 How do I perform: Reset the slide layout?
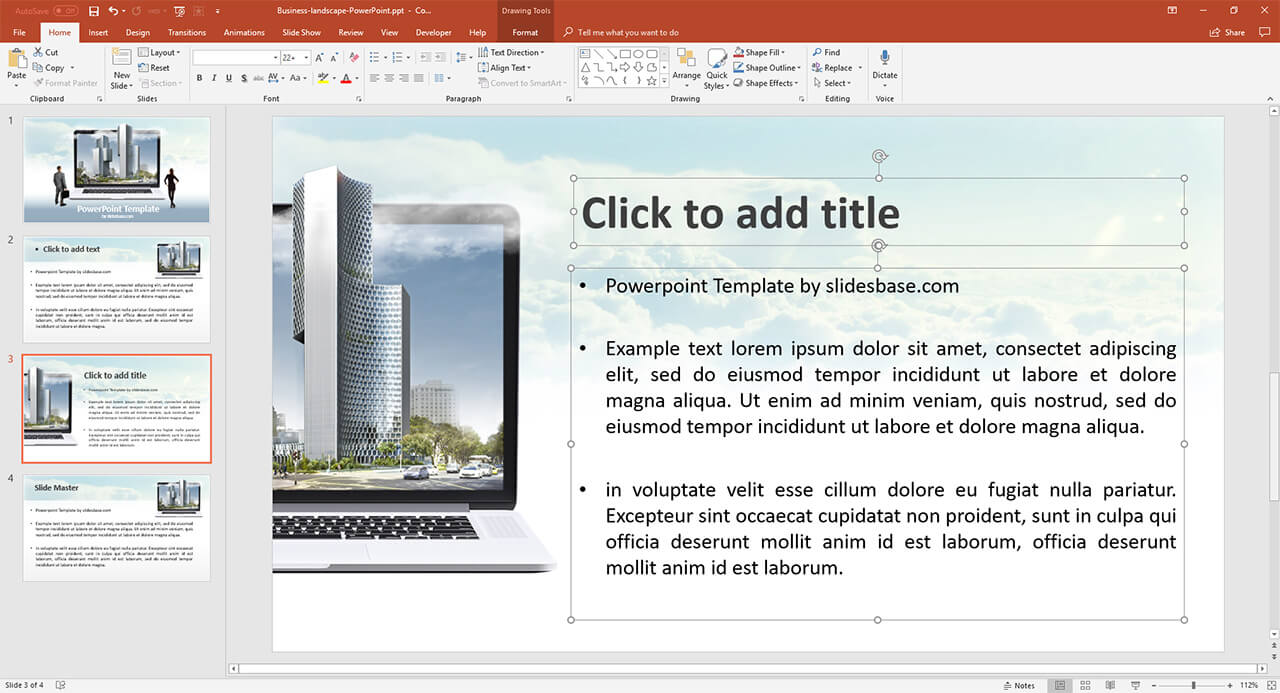click(x=154, y=68)
